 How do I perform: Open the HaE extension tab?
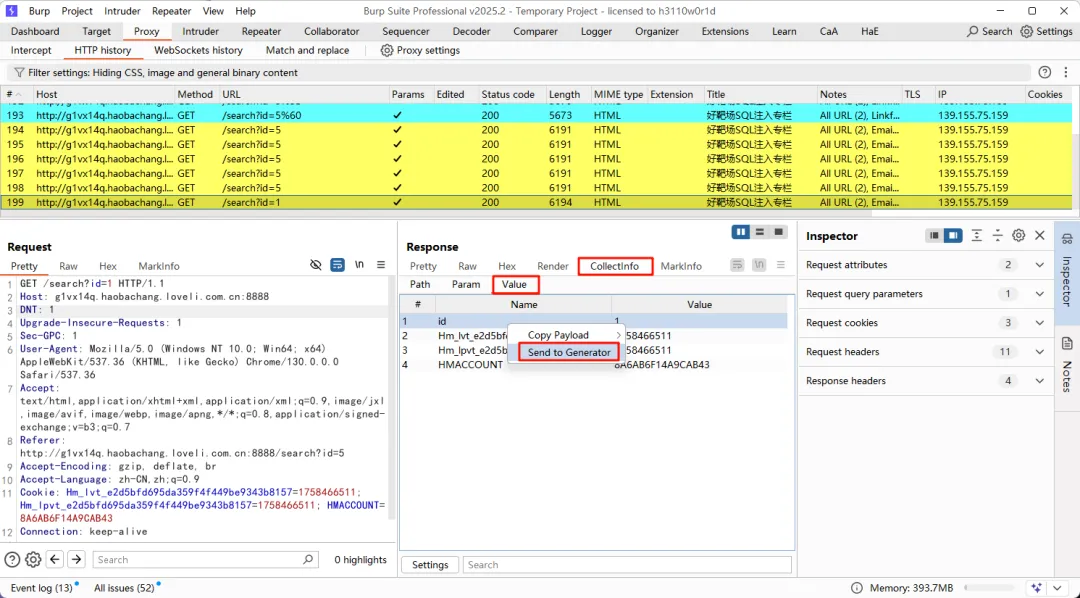(x=869, y=32)
